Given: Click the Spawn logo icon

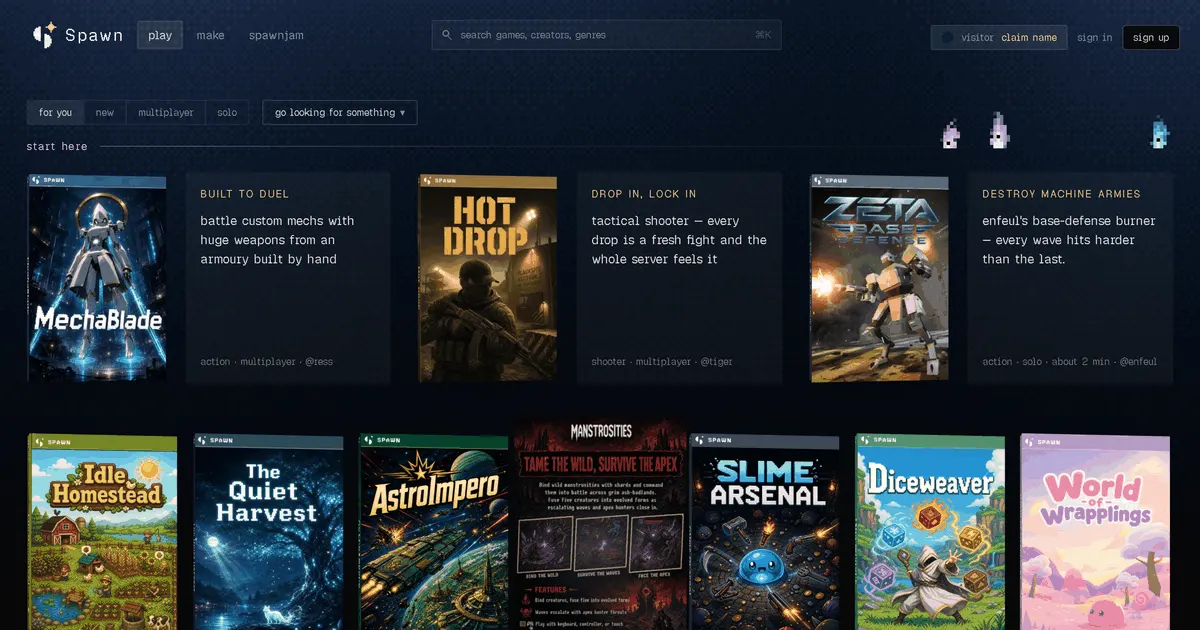Looking at the screenshot, I should [x=44, y=36].
